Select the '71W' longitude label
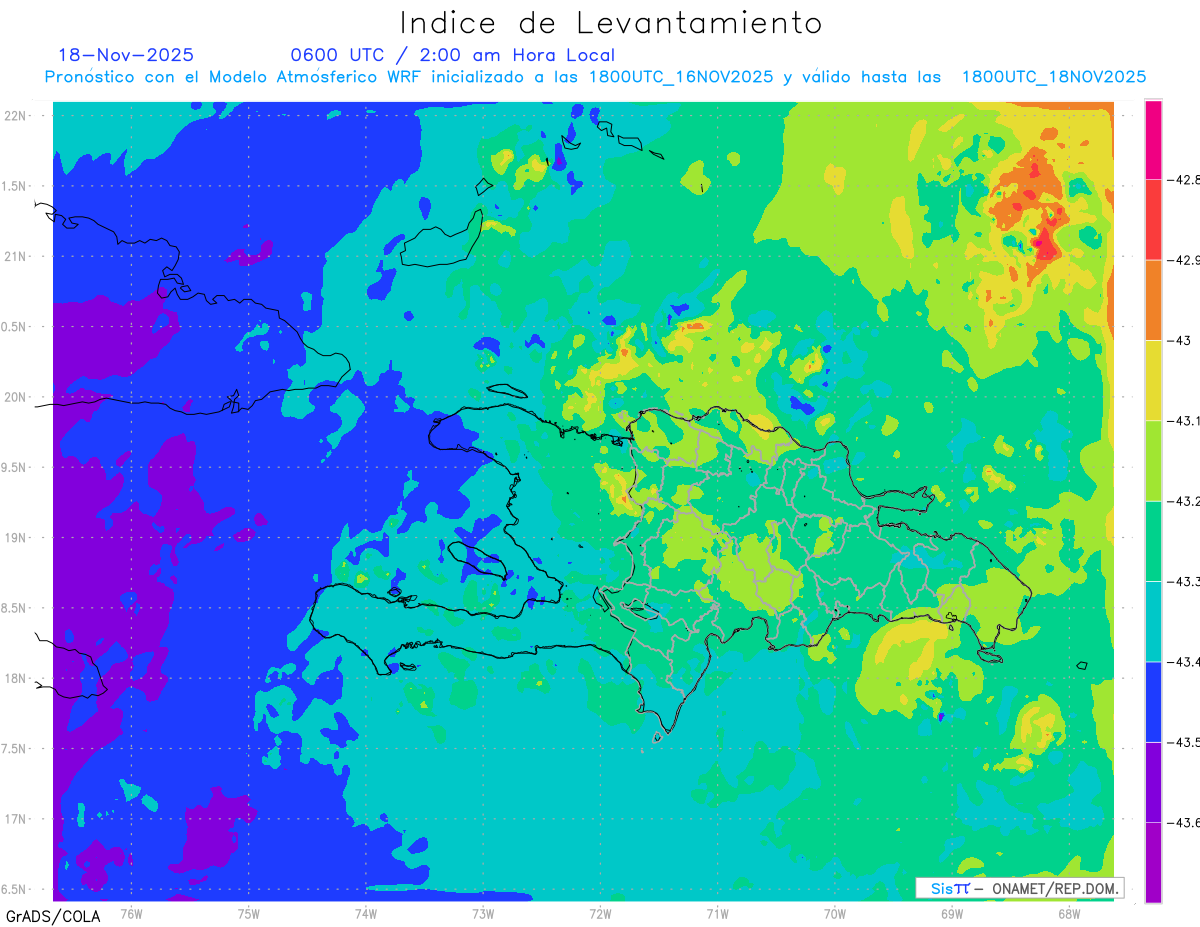The width and height of the screenshot is (1200, 927). [717, 913]
